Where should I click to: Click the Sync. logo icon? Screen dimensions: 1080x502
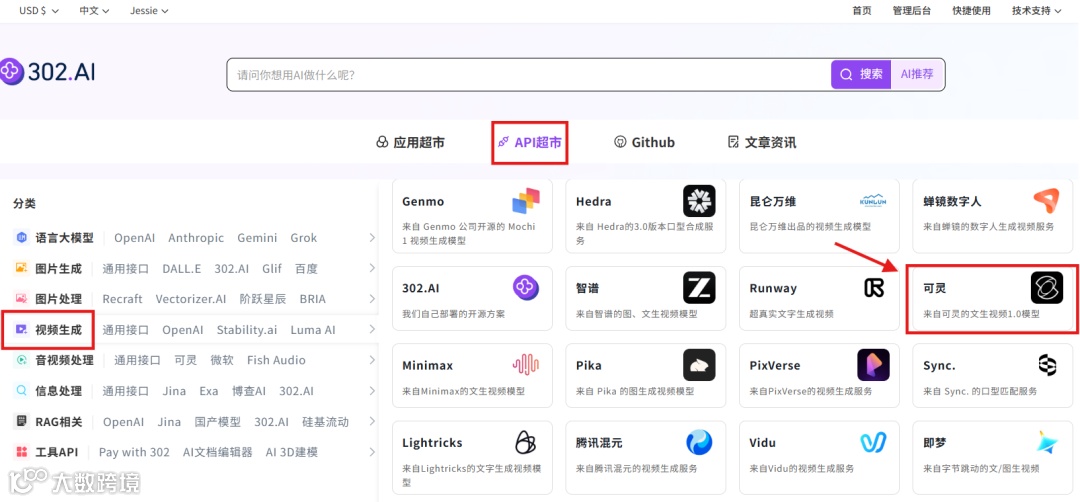pos(1047,365)
